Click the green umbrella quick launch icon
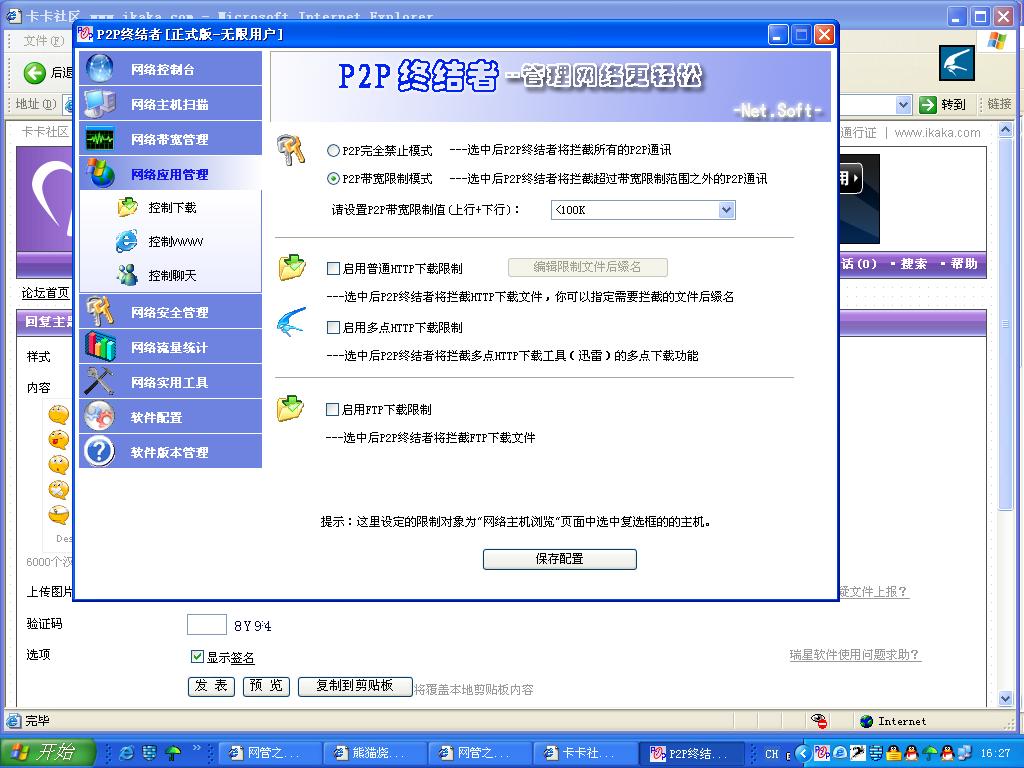Screen dimensions: 1024x768 173,753
